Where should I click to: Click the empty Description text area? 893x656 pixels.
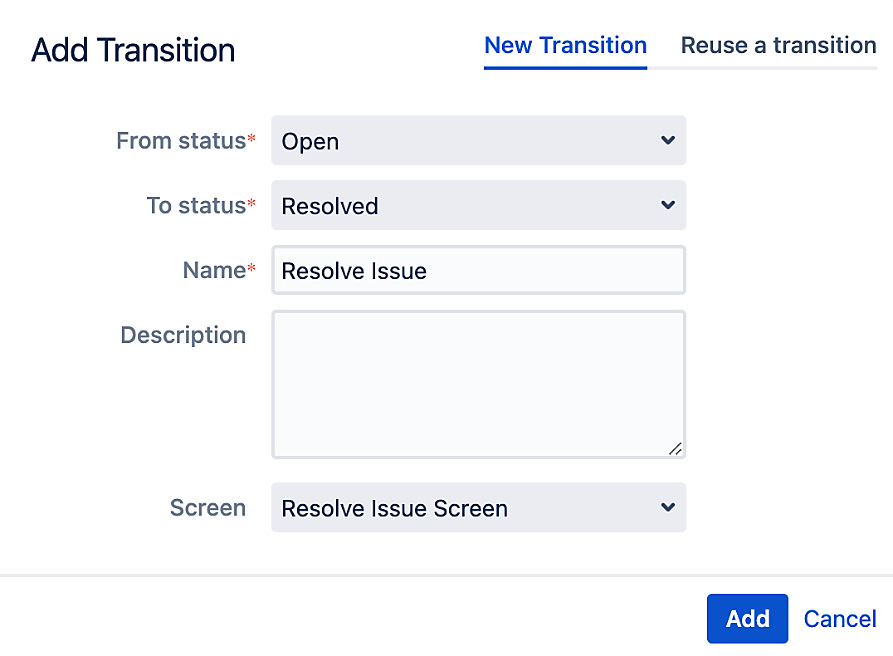[x=478, y=384]
